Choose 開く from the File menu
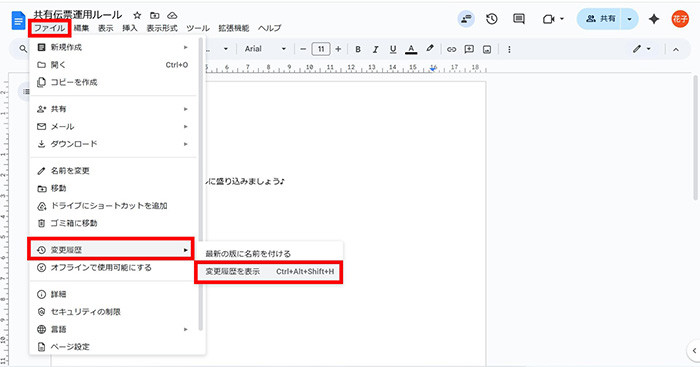Viewport: 700px width, 367px height. tap(113, 65)
